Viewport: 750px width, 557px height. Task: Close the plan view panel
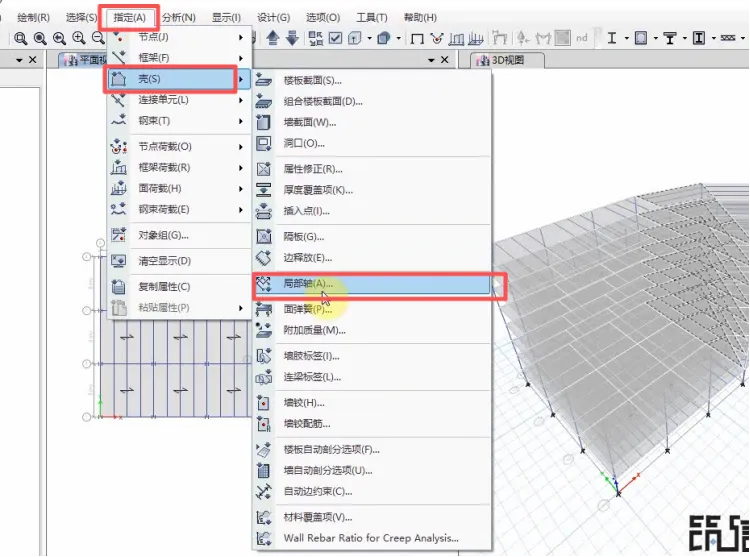point(444,60)
